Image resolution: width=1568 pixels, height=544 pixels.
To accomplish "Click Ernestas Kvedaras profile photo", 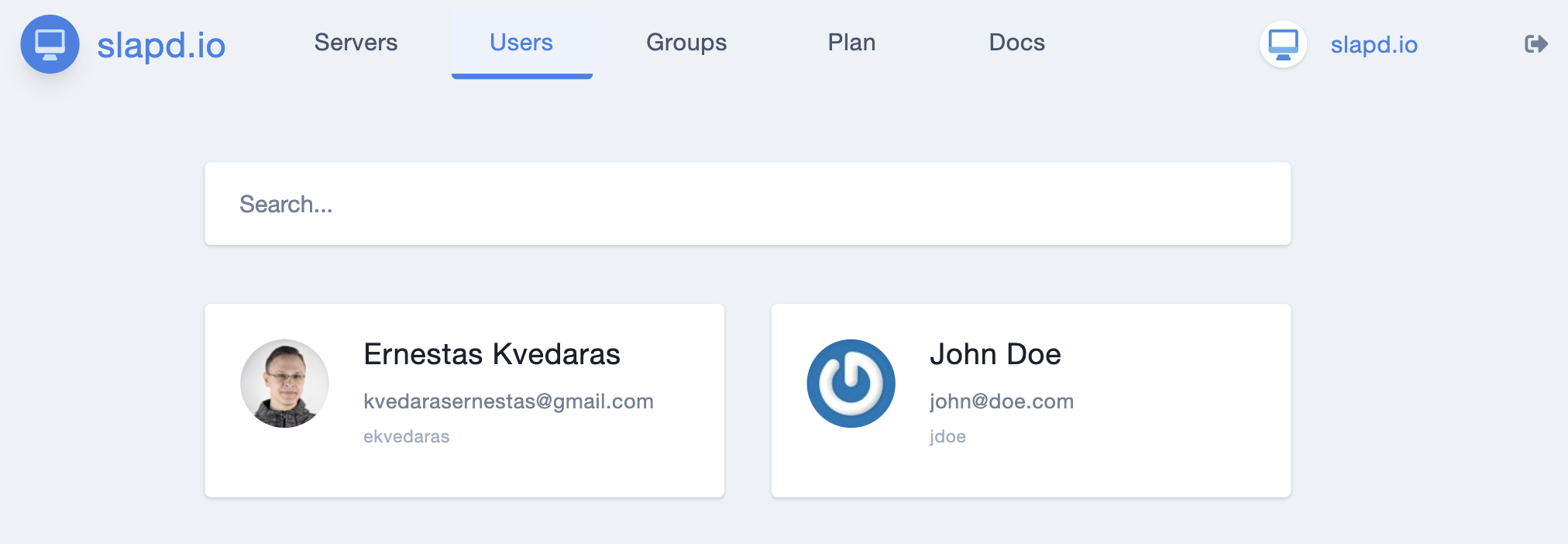I will pos(284,384).
